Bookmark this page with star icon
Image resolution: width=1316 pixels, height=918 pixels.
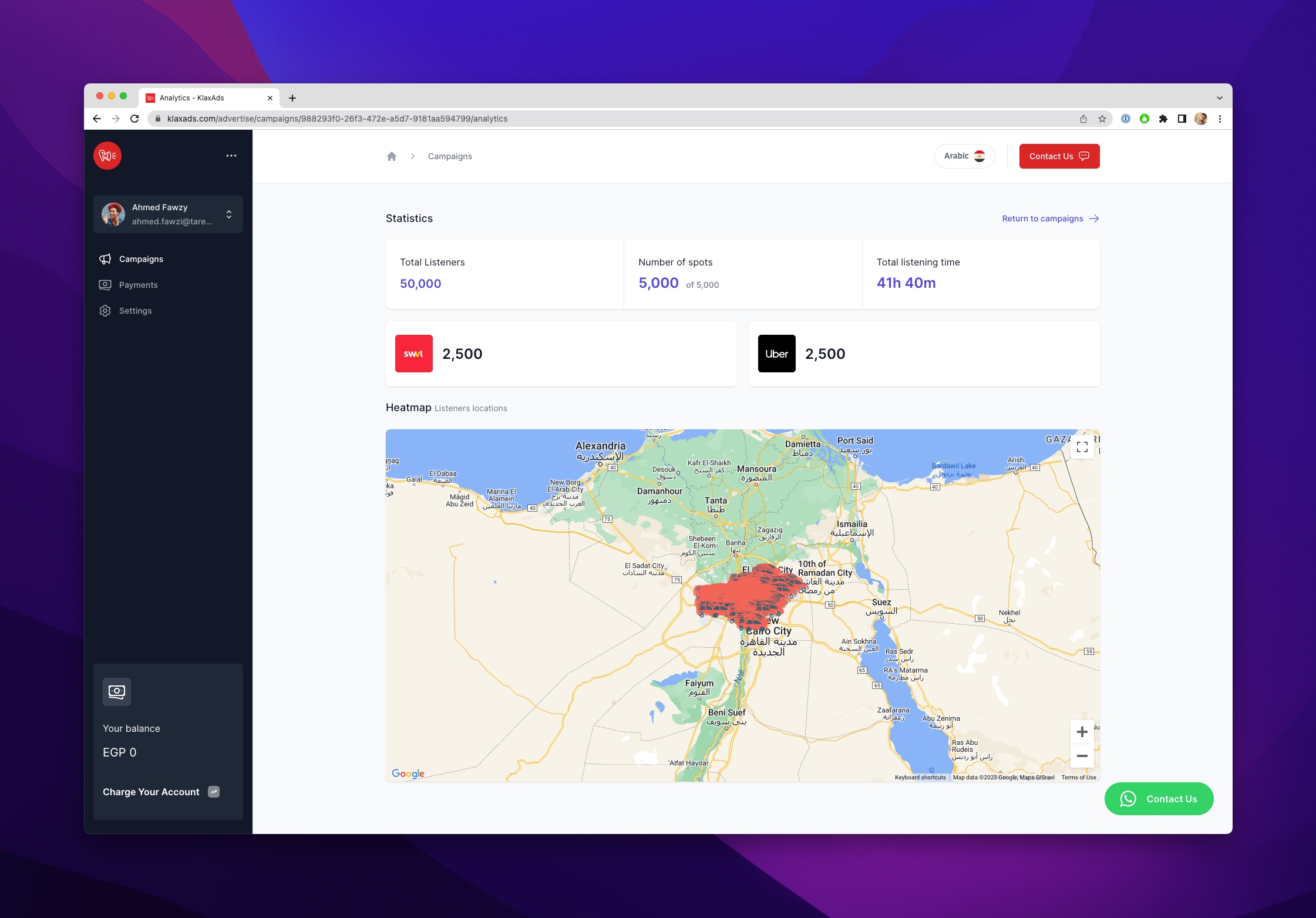[1102, 119]
